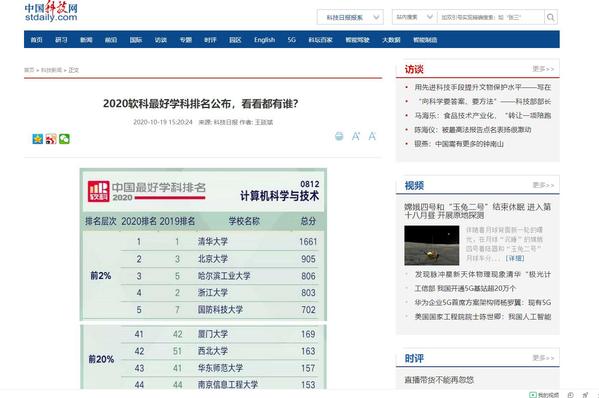
Task: Click 哈尔滨工业大学 in the ranking table
Action: pyautogui.click(x=224, y=276)
